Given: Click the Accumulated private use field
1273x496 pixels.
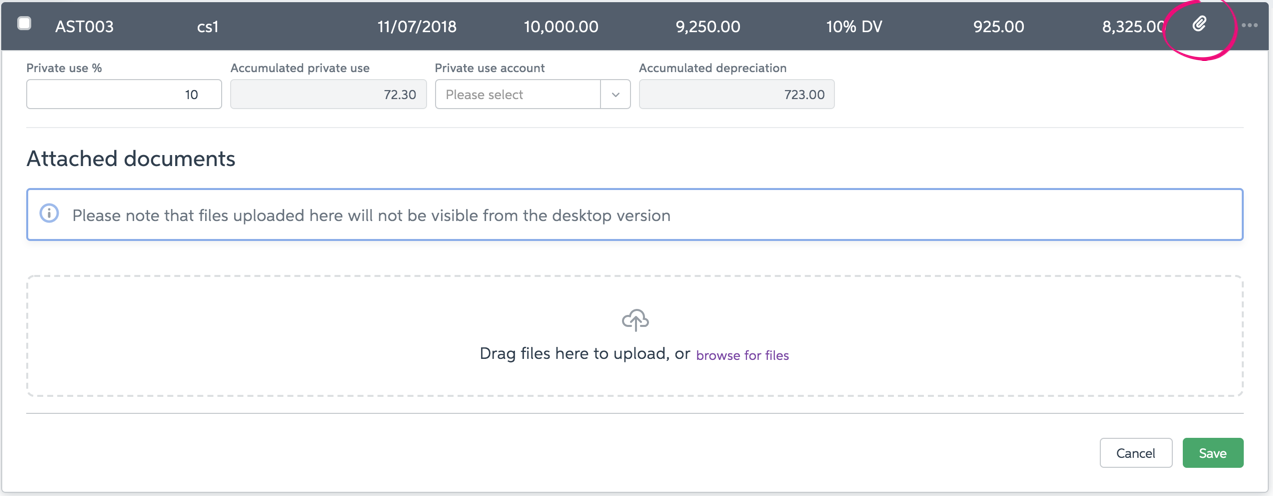Looking at the screenshot, I should pyautogui.click(x=328, y=95).
